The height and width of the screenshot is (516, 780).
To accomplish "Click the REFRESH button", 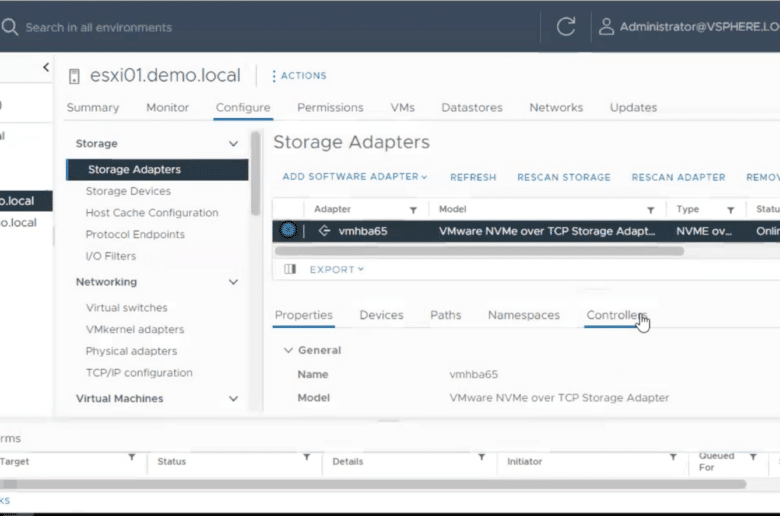I will point(473,177).
